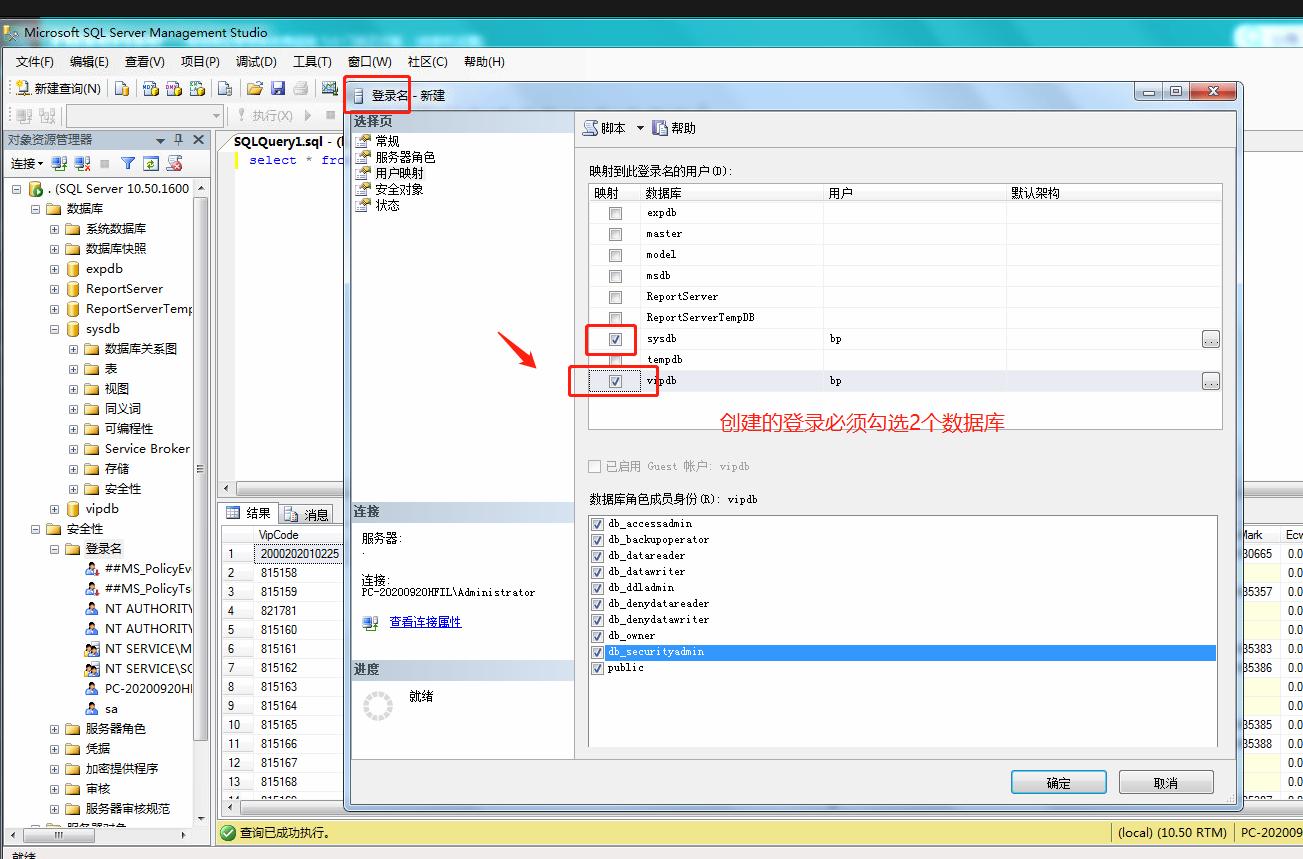Click the 2000202010225 VipCode cell
The width and height of the screenshot is (1303, 859).
tap(300, 554)
